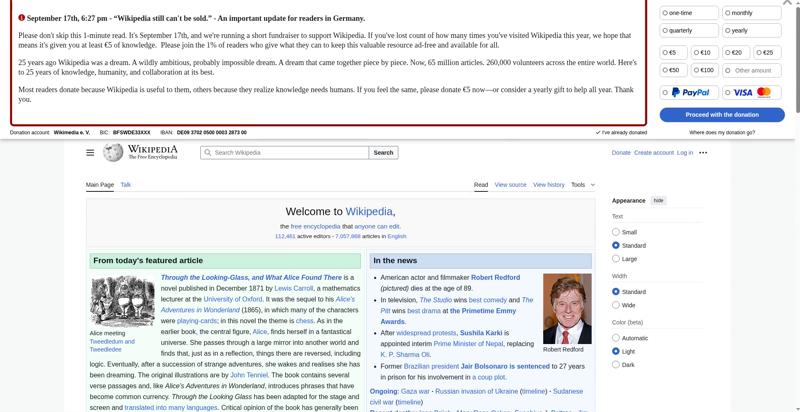The width and height of the screenshot is (800, 412).
Task: Click the Donate link
Action: click(621, 152)
